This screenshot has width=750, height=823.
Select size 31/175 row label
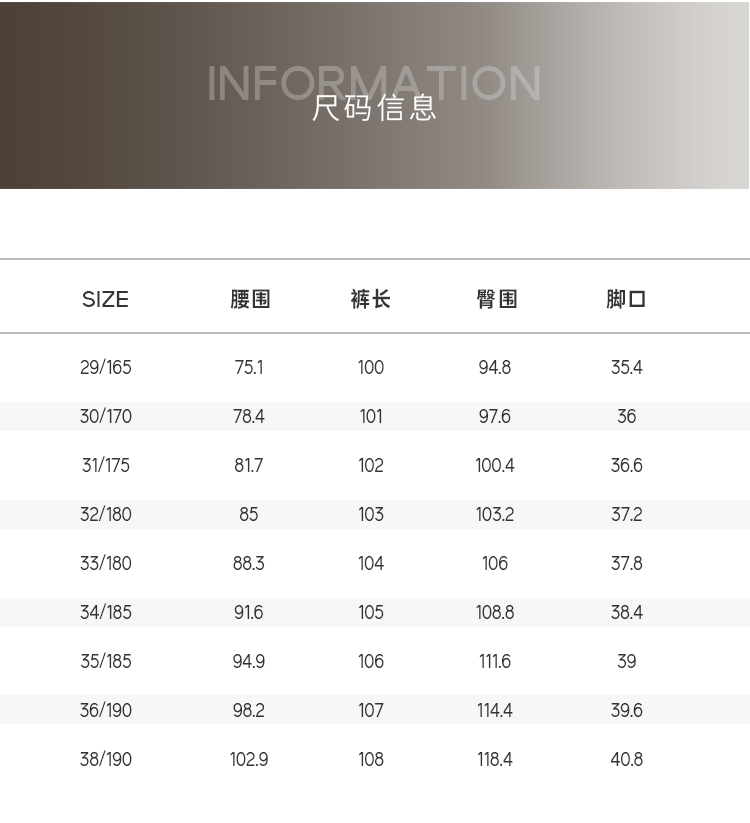click(105, 466)
